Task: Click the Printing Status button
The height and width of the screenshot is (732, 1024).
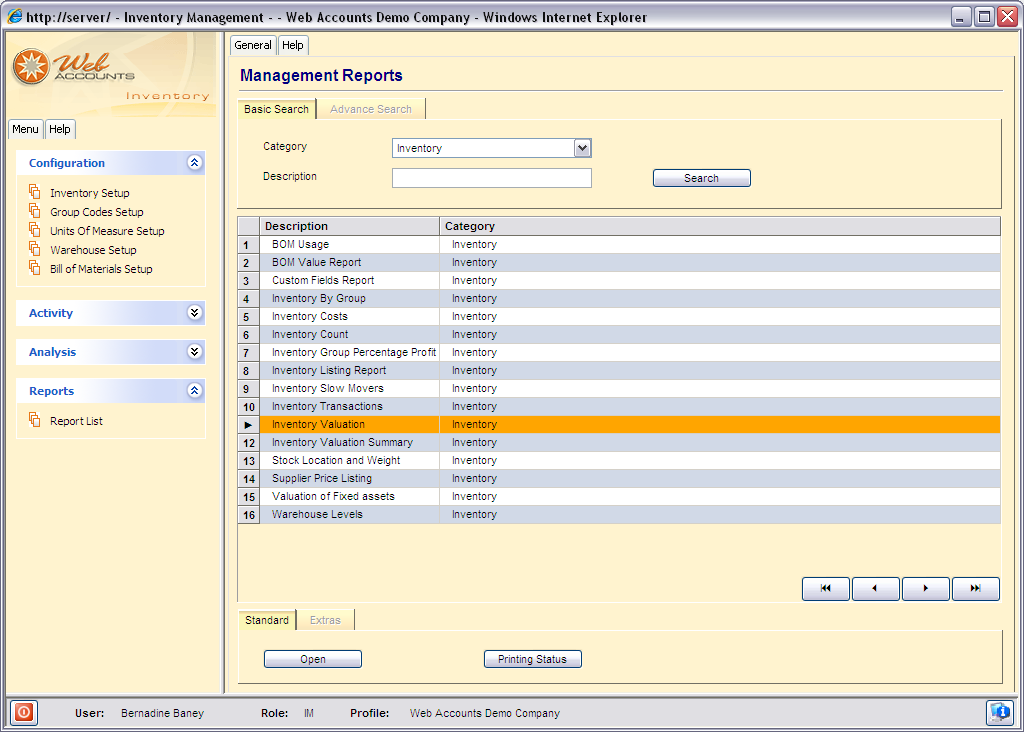Action: click(x=532, y=659)
